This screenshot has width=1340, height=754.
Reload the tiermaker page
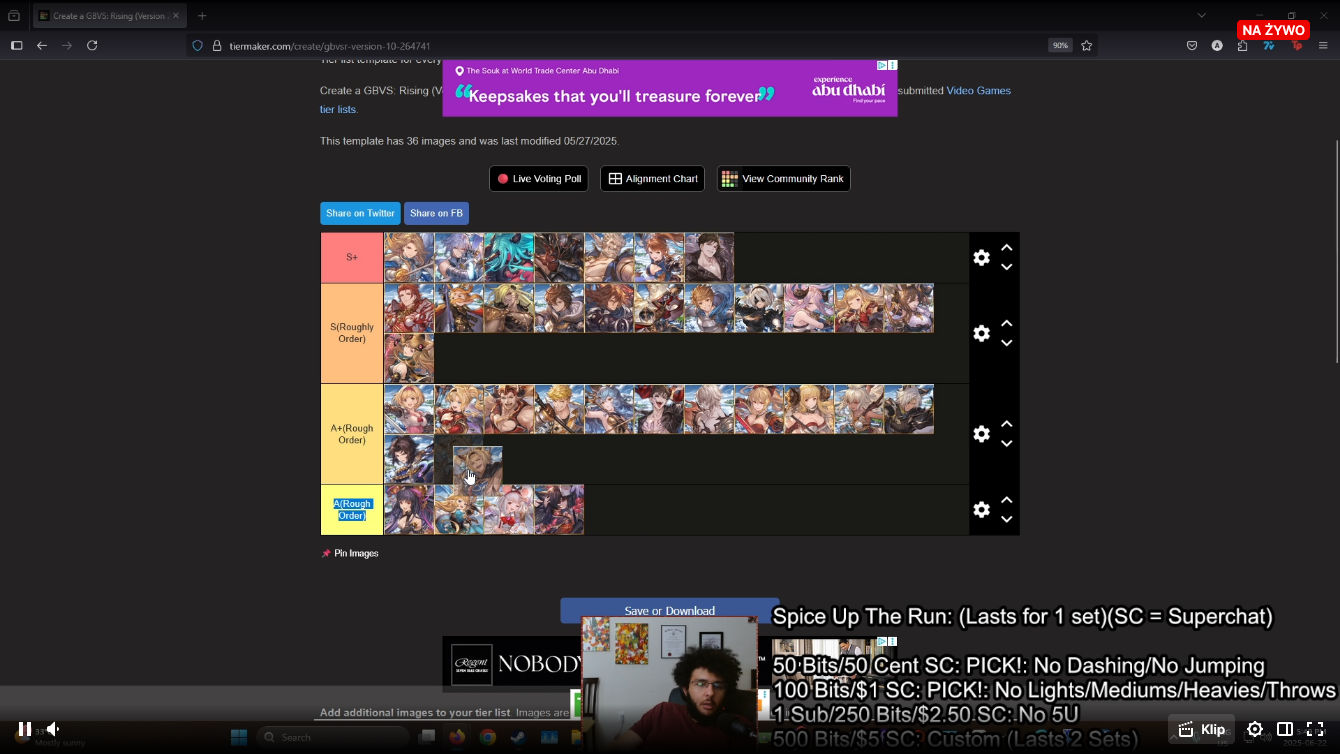click(92, 45)
